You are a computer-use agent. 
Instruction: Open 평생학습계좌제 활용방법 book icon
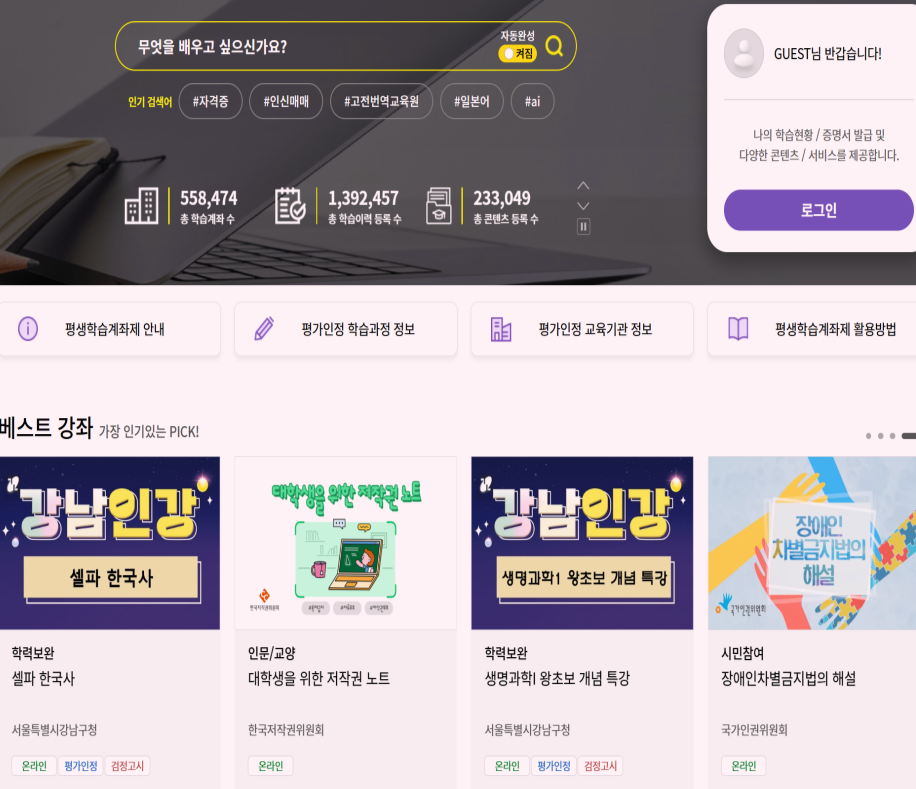[x=738, y=329]
